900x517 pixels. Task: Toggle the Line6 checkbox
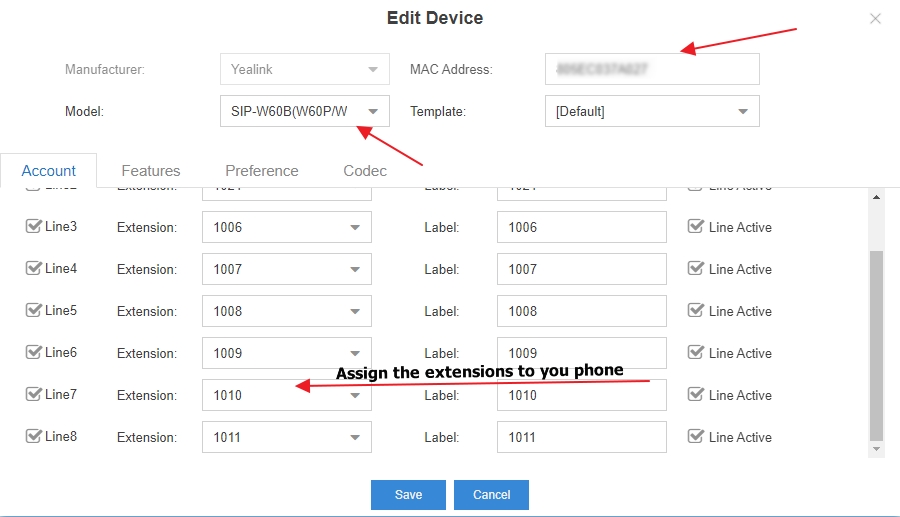[x=33, y=353]
